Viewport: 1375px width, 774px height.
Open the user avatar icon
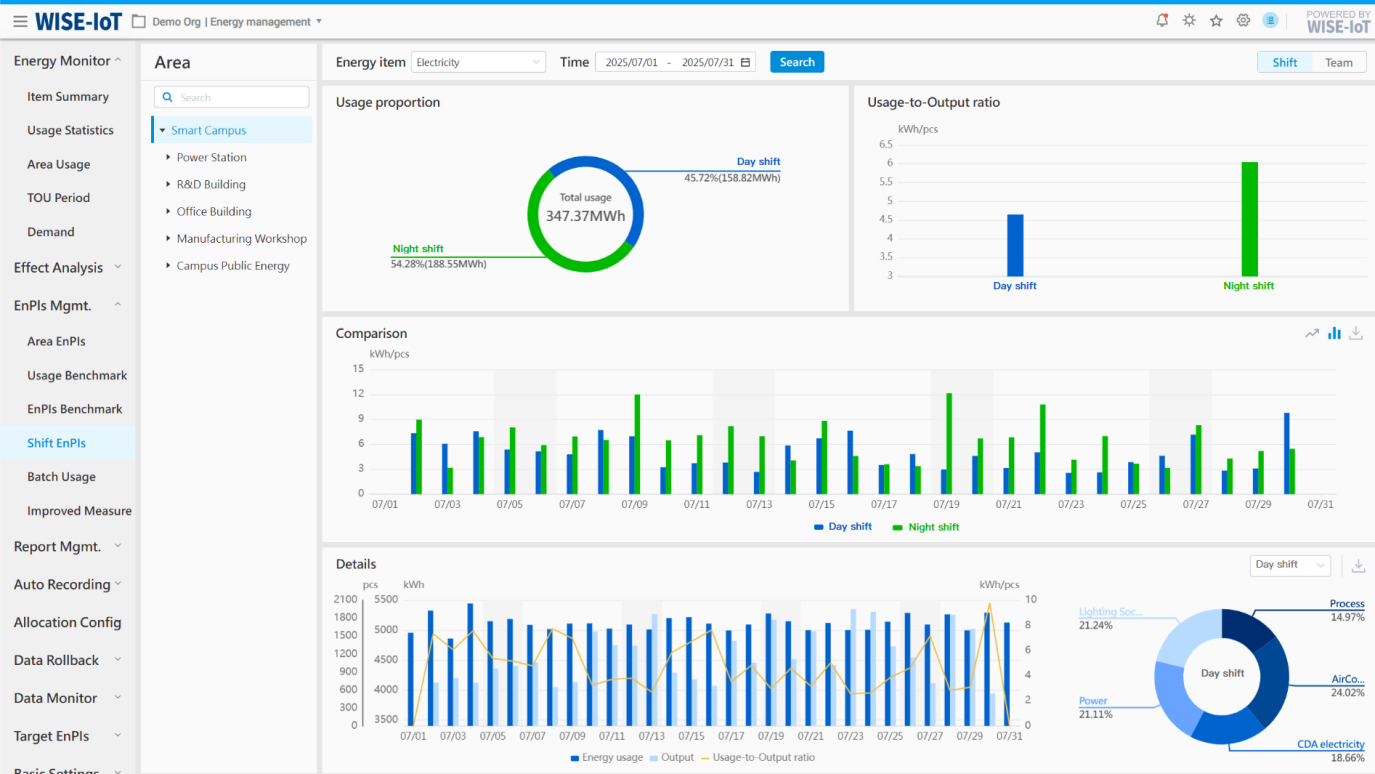(1270, 20)
